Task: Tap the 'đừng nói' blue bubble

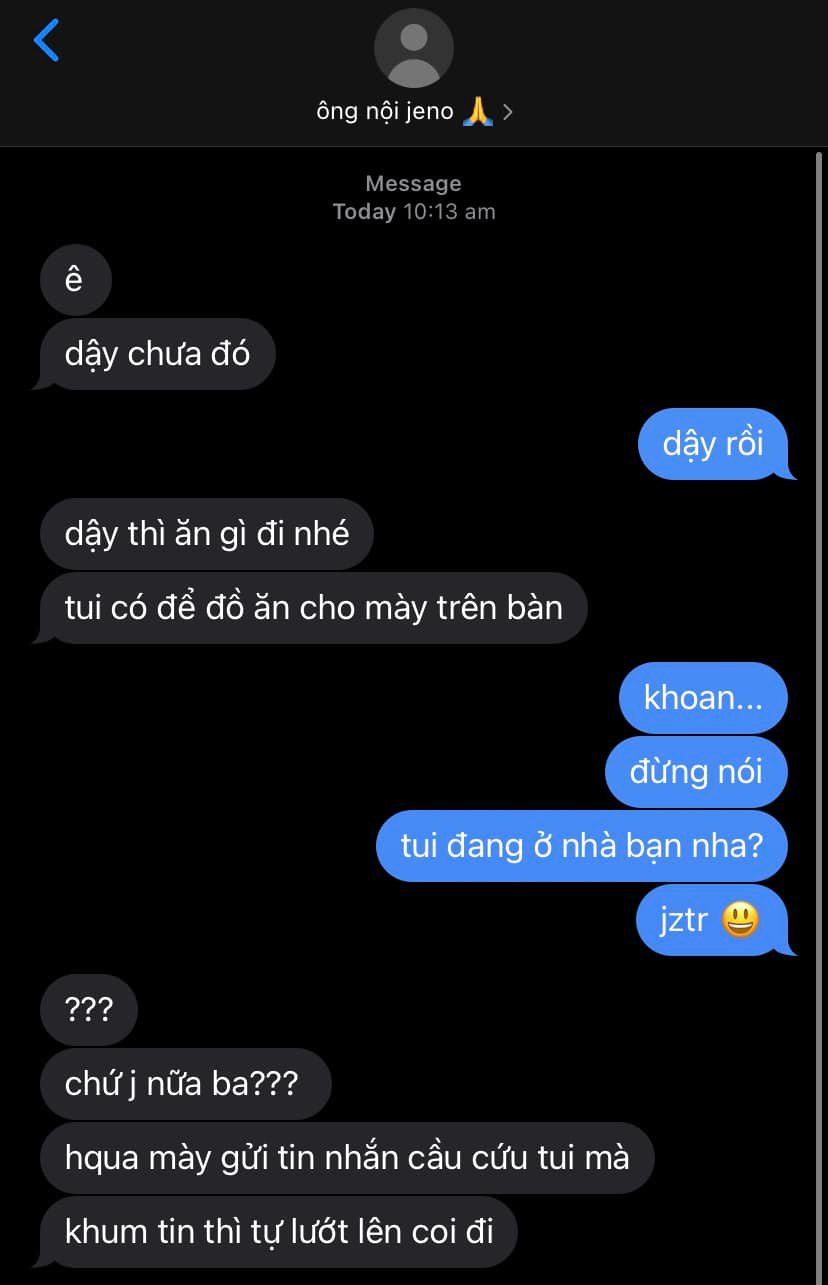Action: click(x=696, y=771)
